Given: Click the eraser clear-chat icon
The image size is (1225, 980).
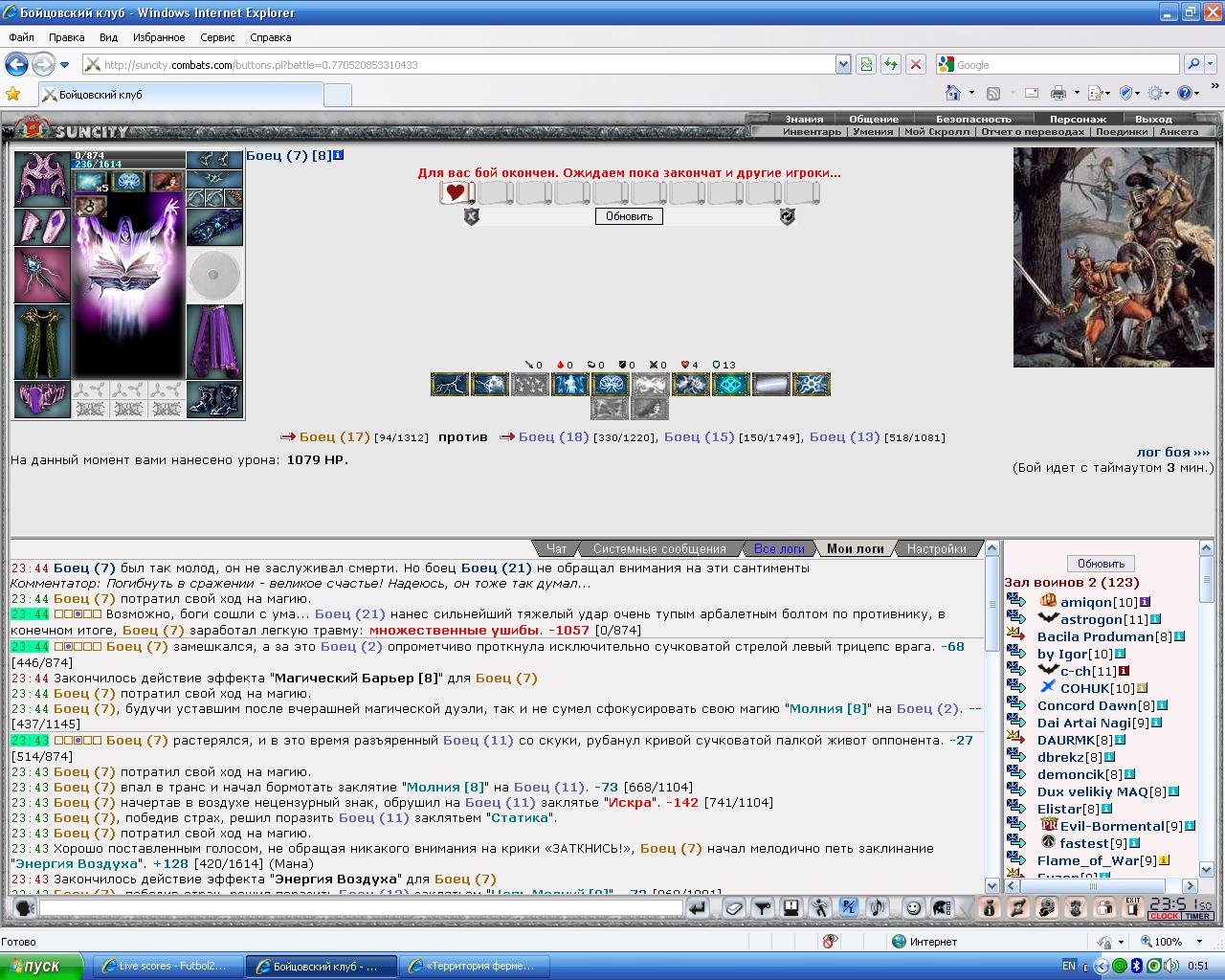Looking at the screenshot, I should pos(734,908).
